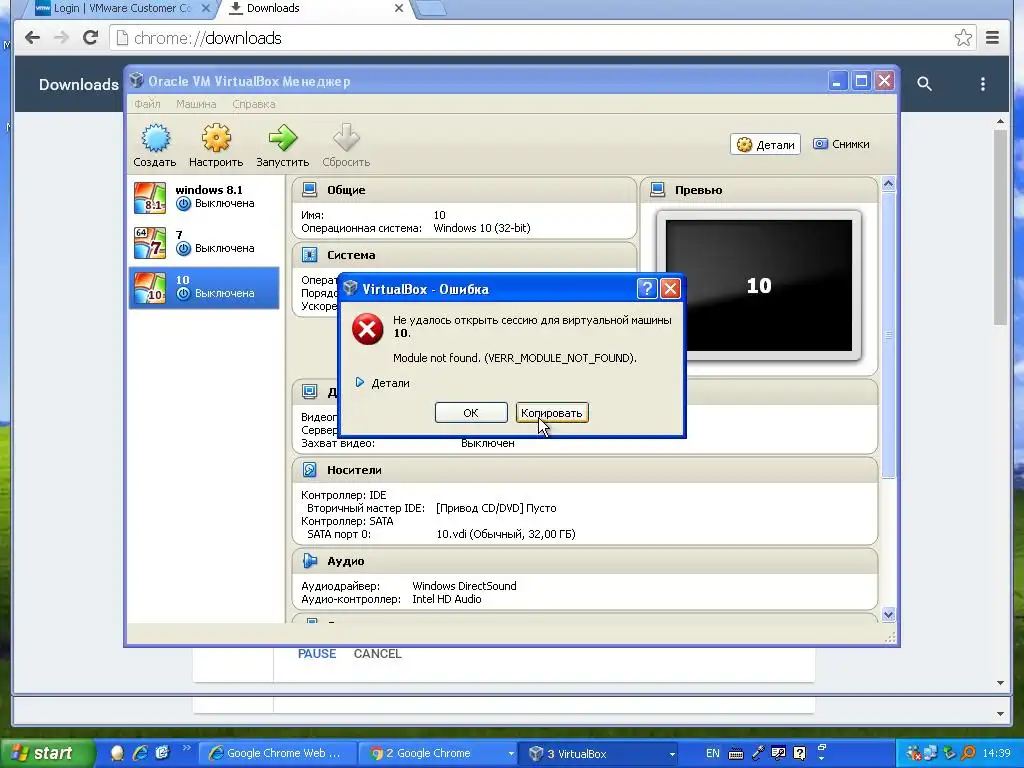The height and width of the screenshot is (768, 1024).
Task: Click details pane scrollbar down arrow
Action: click(888, 615)
